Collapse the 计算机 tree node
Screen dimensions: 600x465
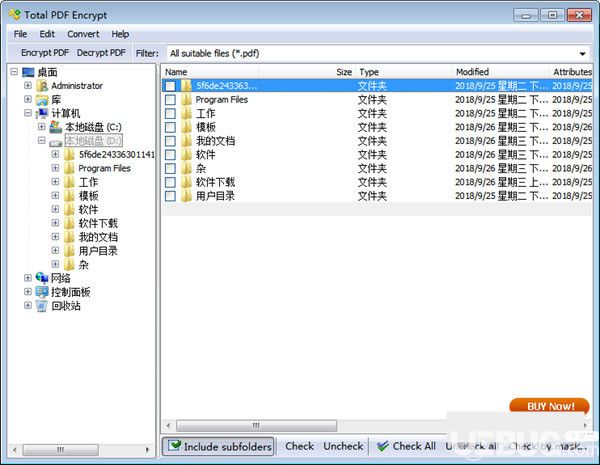pos(28,113)
